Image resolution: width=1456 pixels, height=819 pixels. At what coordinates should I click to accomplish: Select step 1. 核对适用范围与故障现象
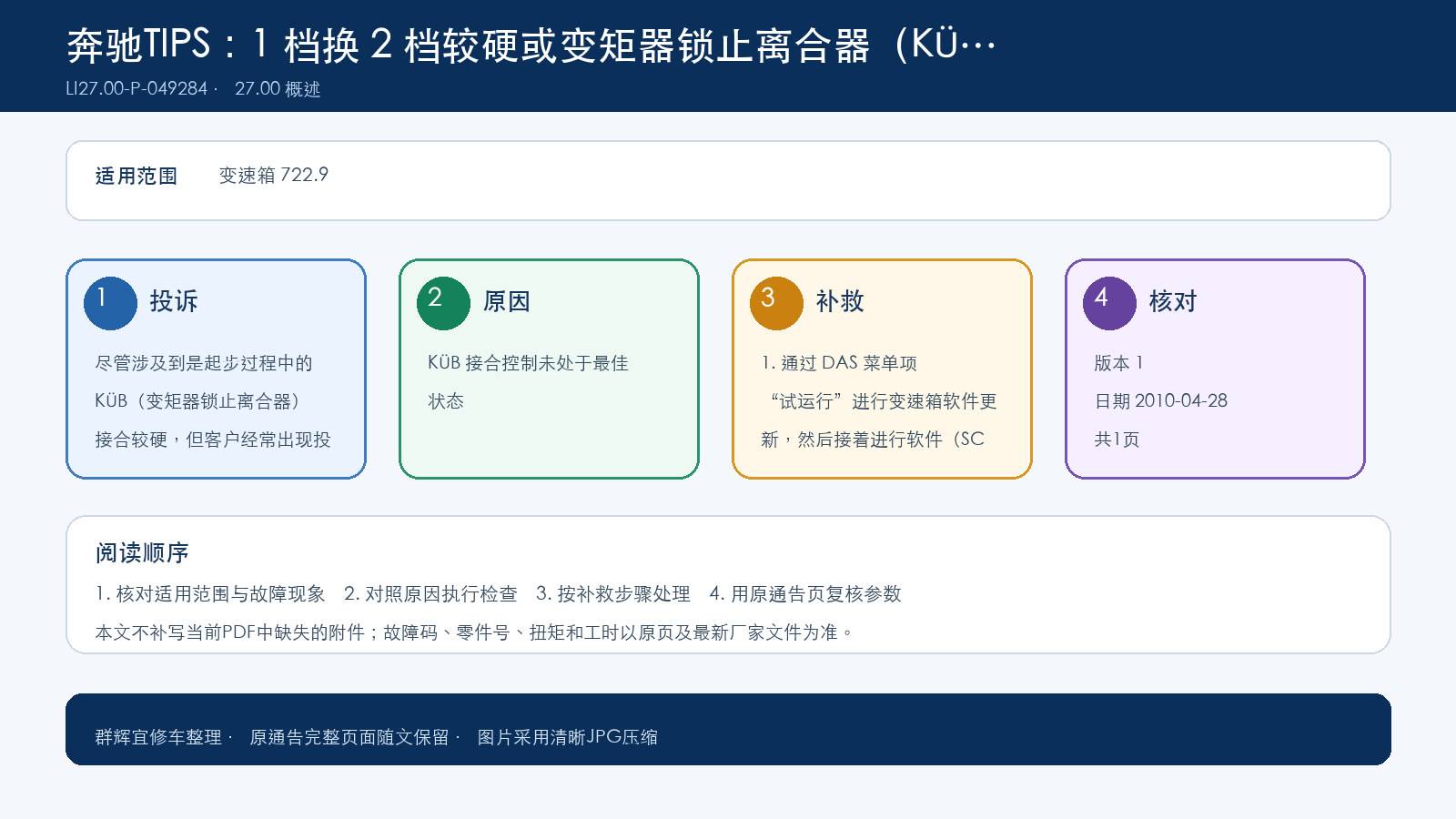pos(210,594)
